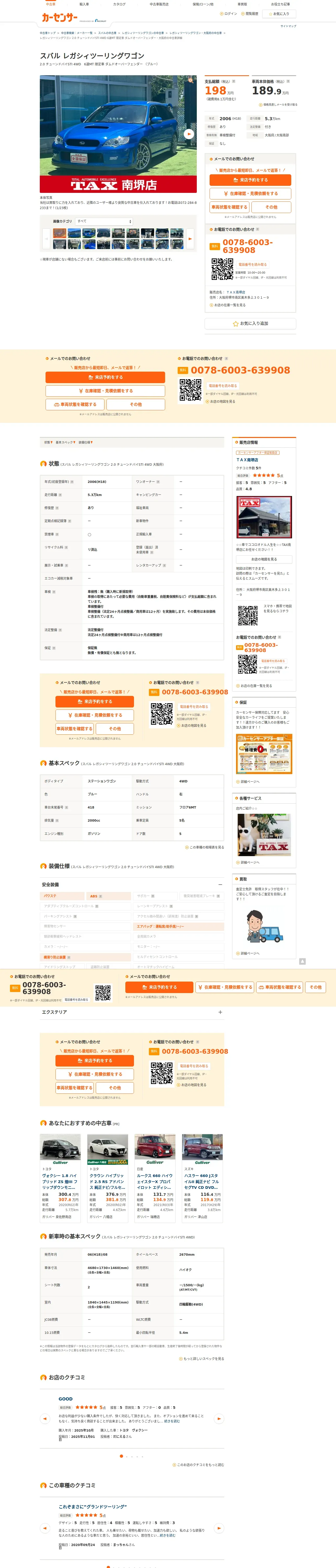Screen dimensions: 336x1568
Task: Select the 車買取 top tab
Action: pos(242,4)
